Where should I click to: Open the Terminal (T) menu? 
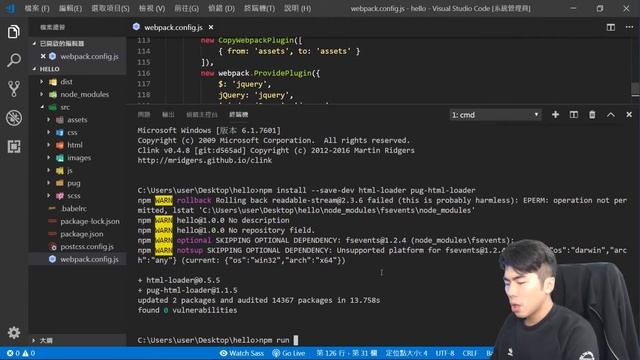tap(259, 8)
